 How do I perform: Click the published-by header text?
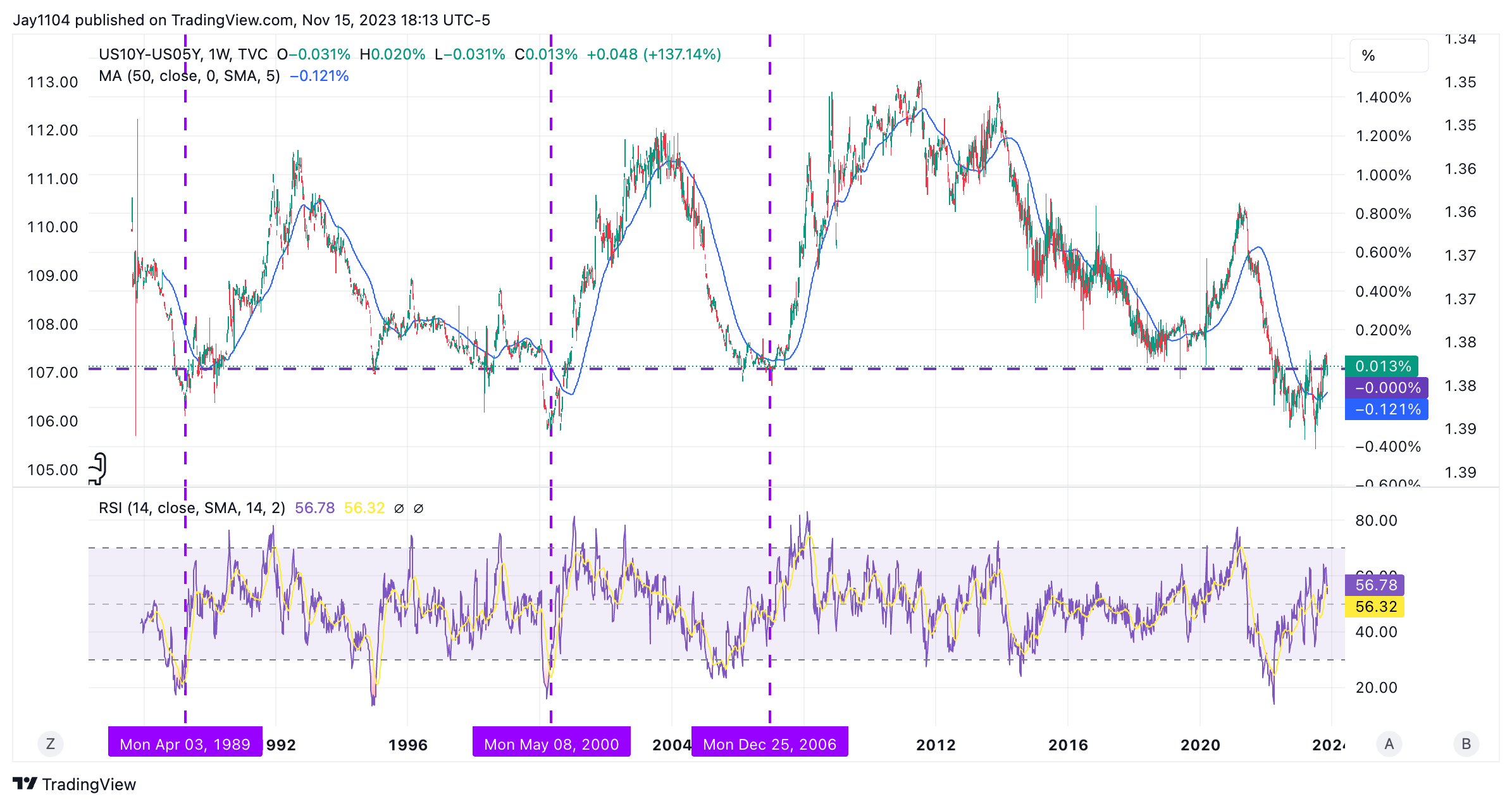click(x=251, y=20)
